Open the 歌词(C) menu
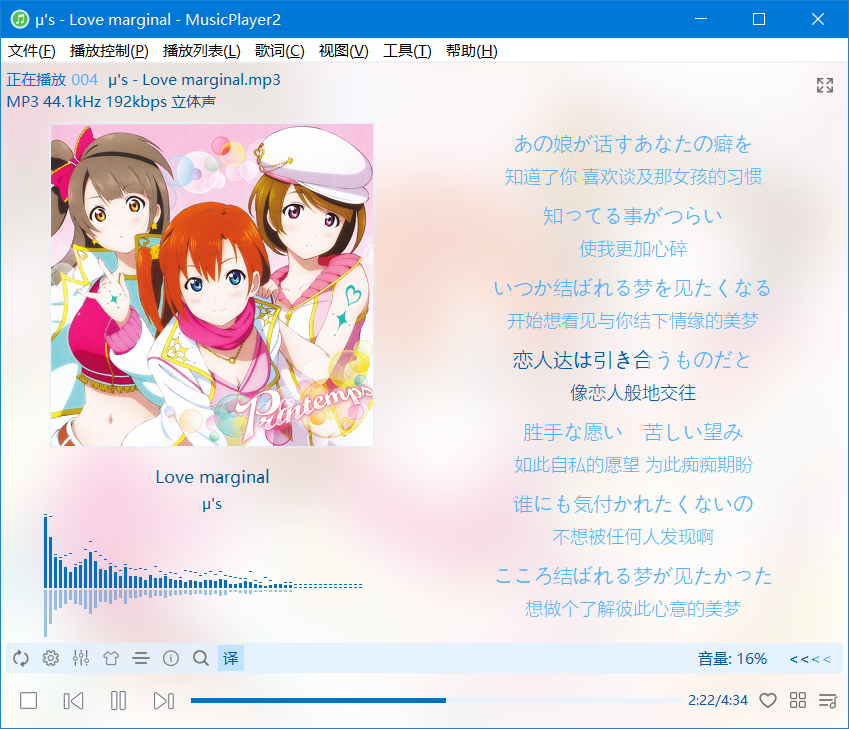 coord(279,51)
